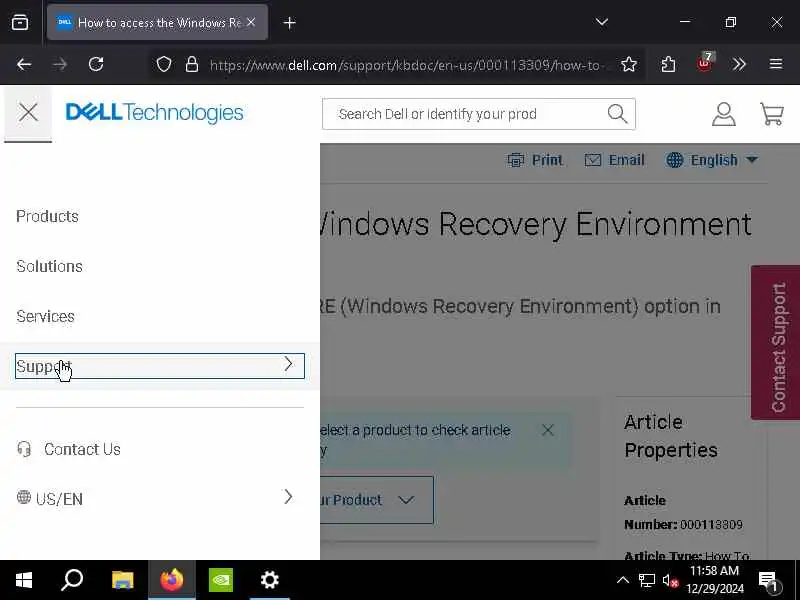Open the notification center icon
This screenshot has height=600, width=800.
point(768,580)
